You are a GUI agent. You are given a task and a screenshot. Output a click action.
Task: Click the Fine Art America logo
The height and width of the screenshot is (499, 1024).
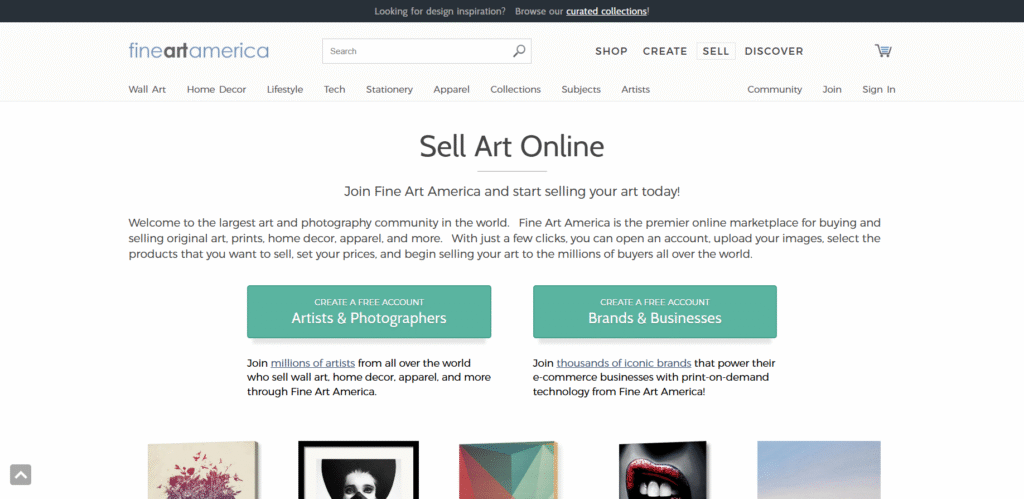tap(198, 51)
